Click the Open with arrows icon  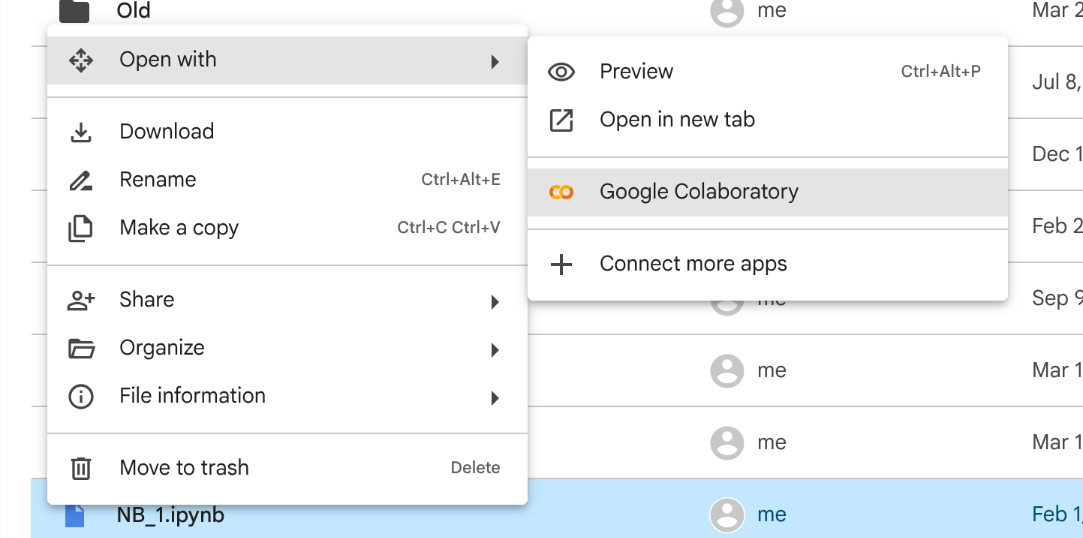(x=81, y=60)
